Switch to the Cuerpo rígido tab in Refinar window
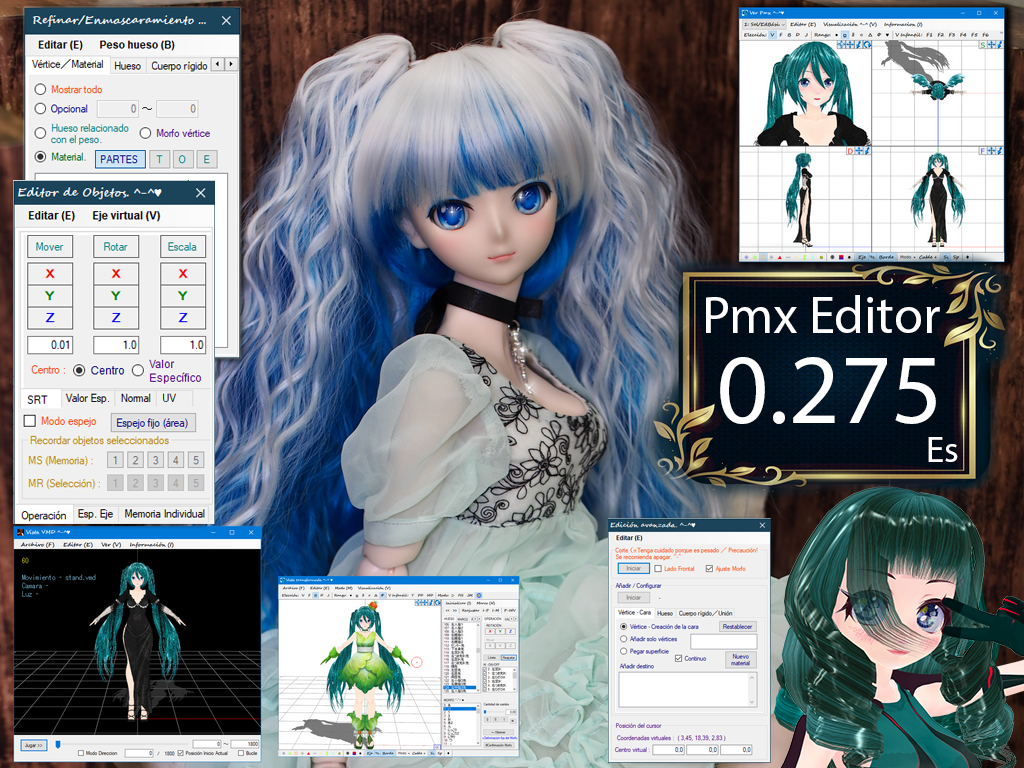This screenshot has height=768, width=1024. click(x=179, y=65)
